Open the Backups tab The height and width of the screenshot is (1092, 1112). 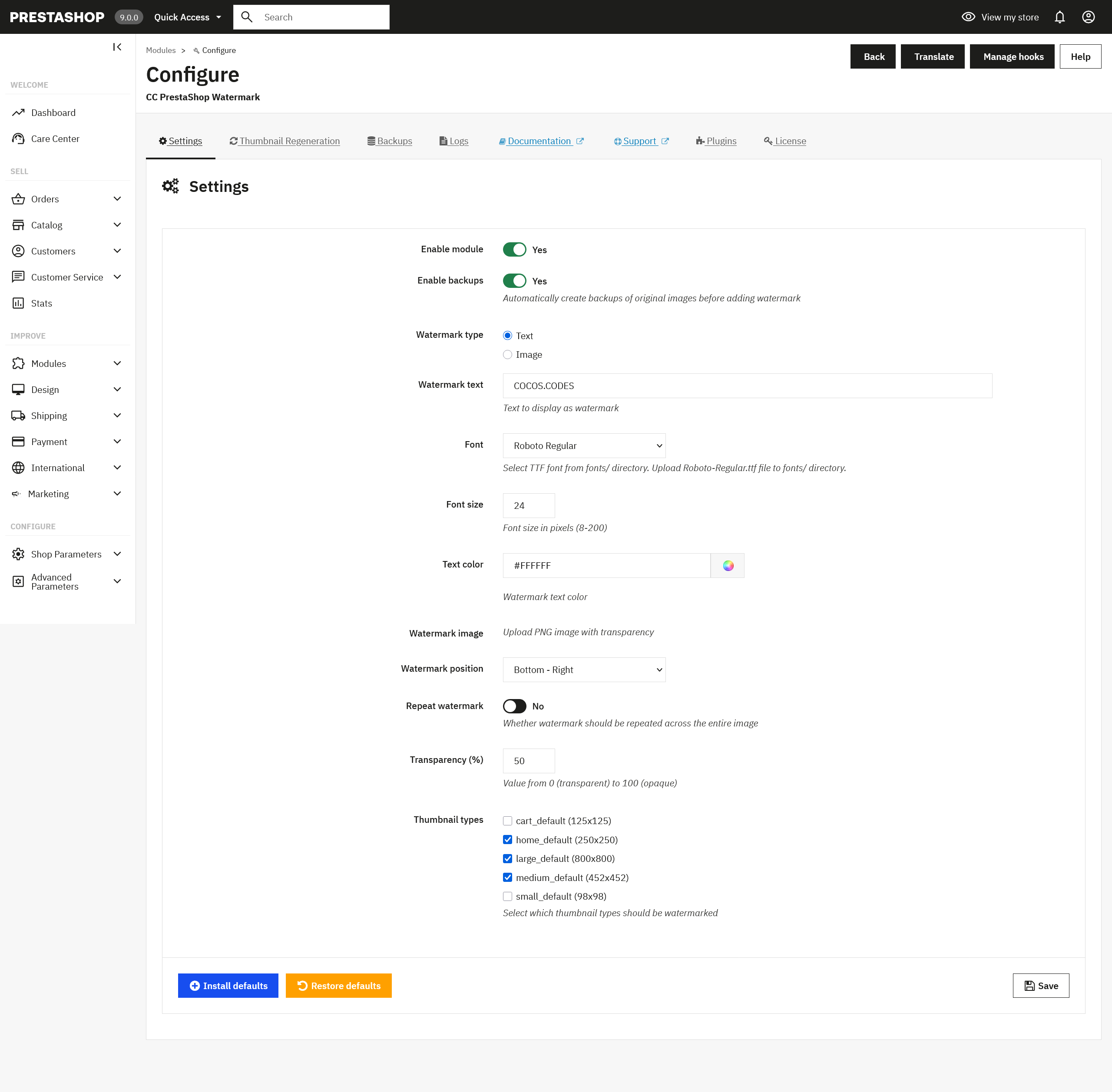pyautogui.click(x=390, y=141)
